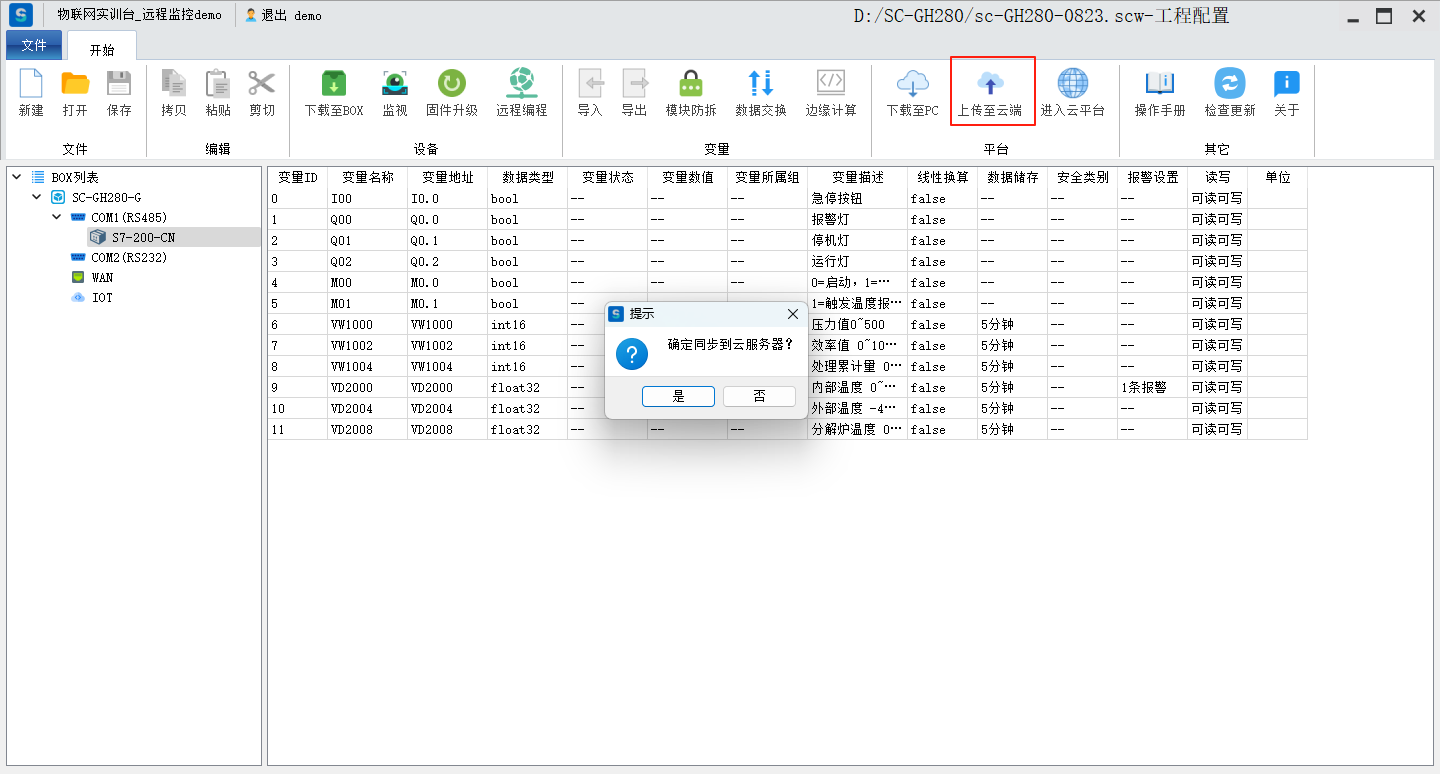
Task: Open 模块防拆 lock settings
Action: [x=691, y=85]
